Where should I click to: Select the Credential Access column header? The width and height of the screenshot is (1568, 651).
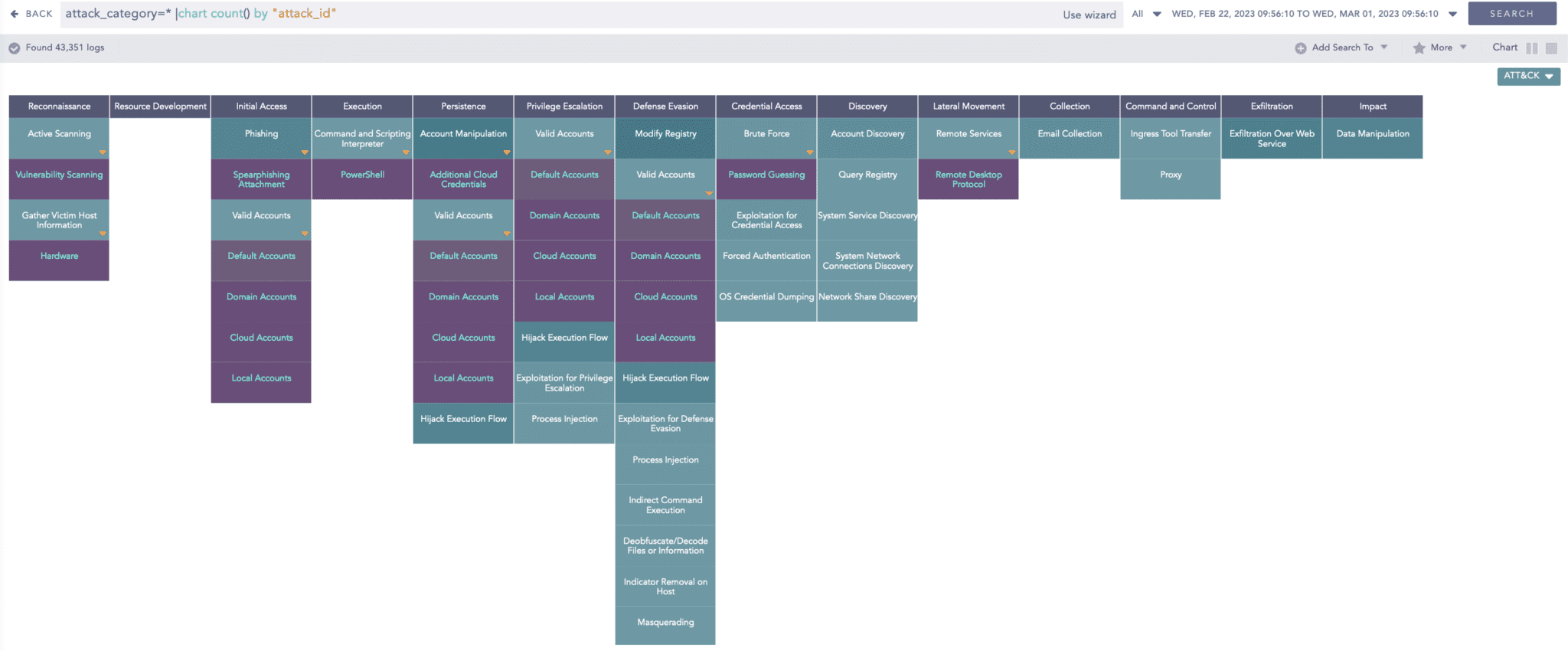766,106
